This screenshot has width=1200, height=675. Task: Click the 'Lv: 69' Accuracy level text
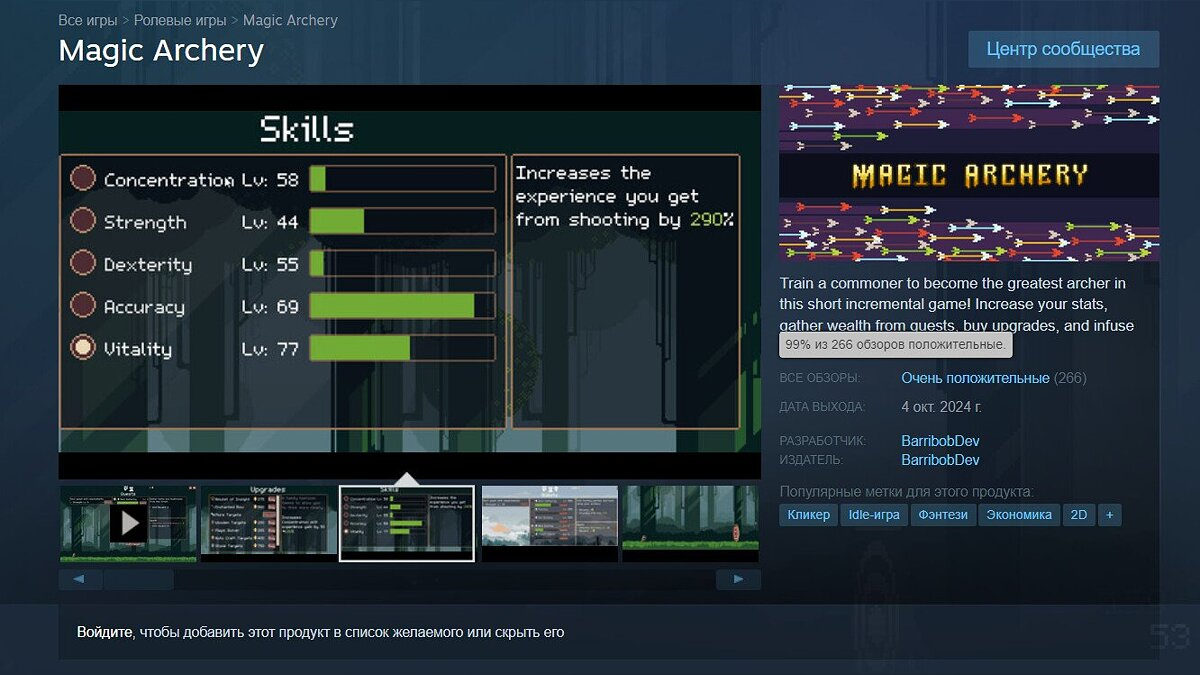(270, 307)
